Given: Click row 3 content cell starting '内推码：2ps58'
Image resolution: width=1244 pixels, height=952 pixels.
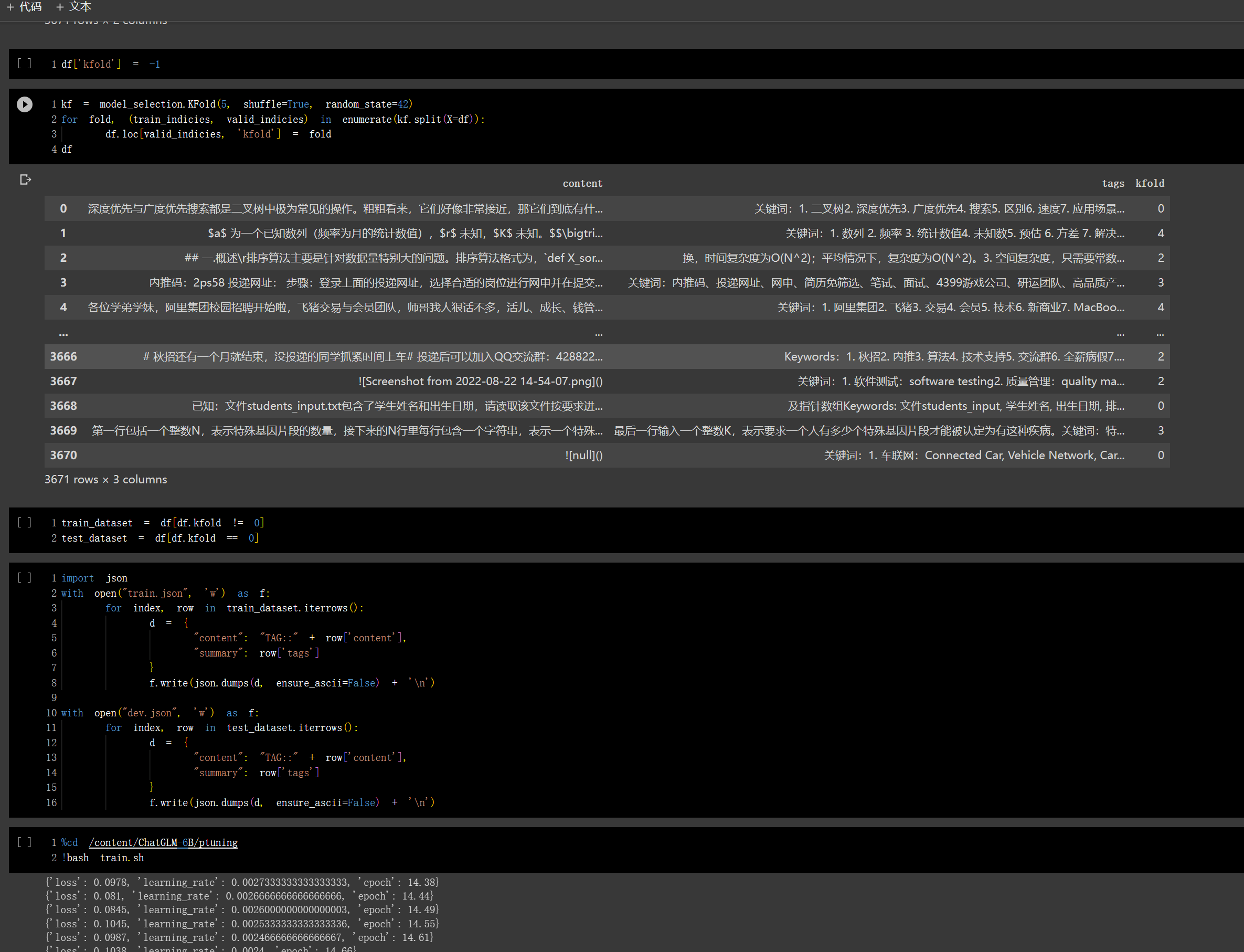Looking at the screenshot, I should [376, 283].
